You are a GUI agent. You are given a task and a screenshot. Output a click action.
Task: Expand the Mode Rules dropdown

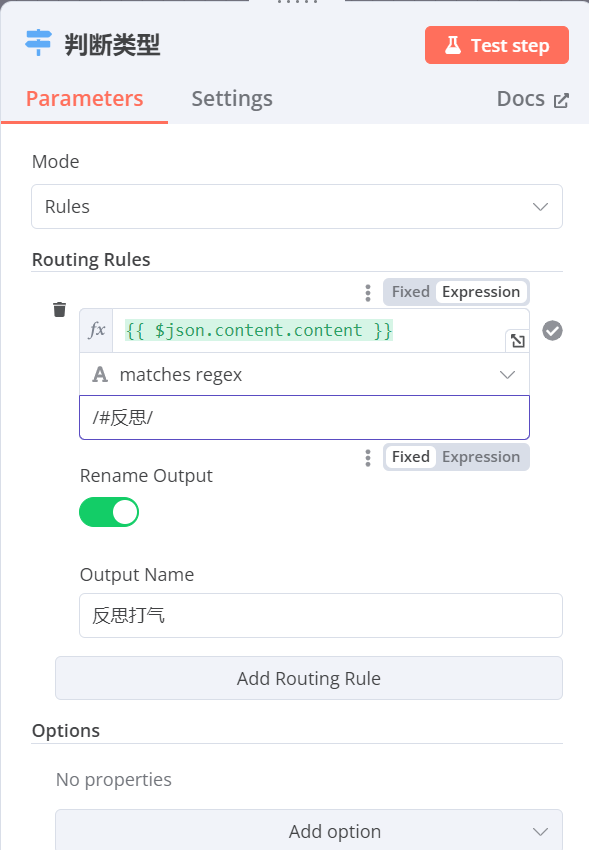click(x=297, y=207)
